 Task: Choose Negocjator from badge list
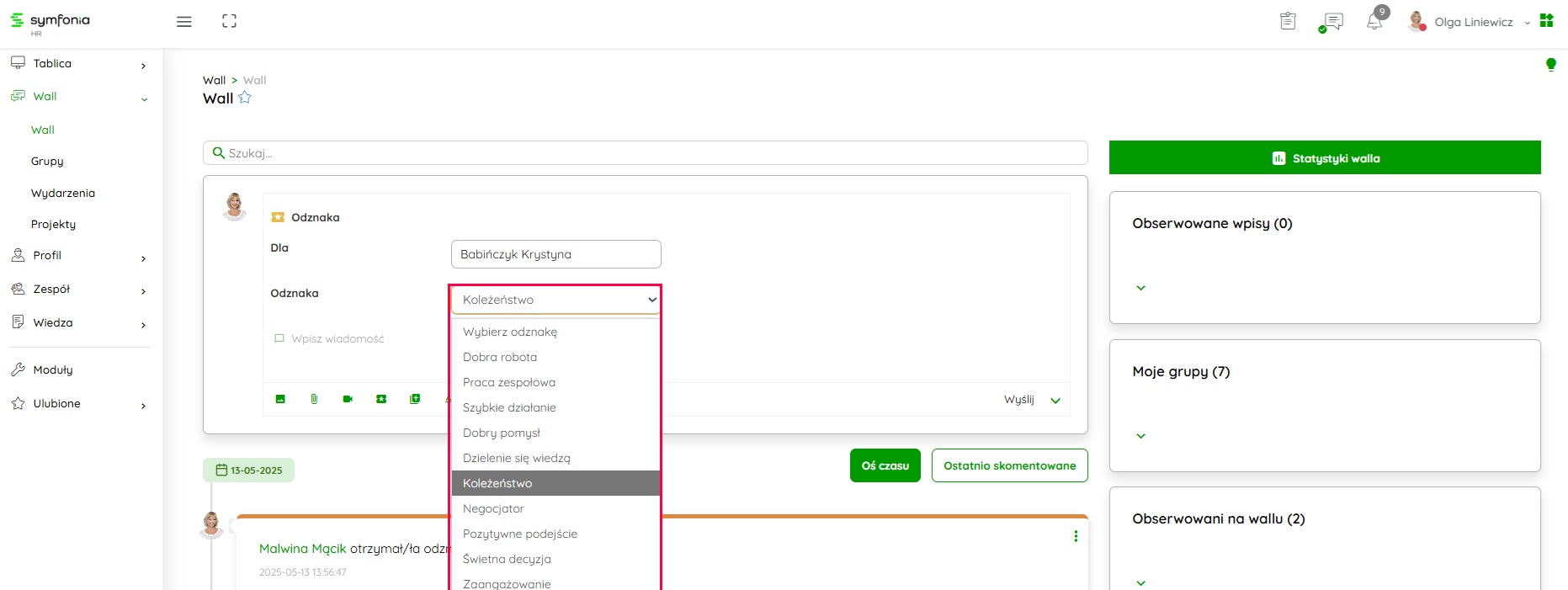point(493,508)
